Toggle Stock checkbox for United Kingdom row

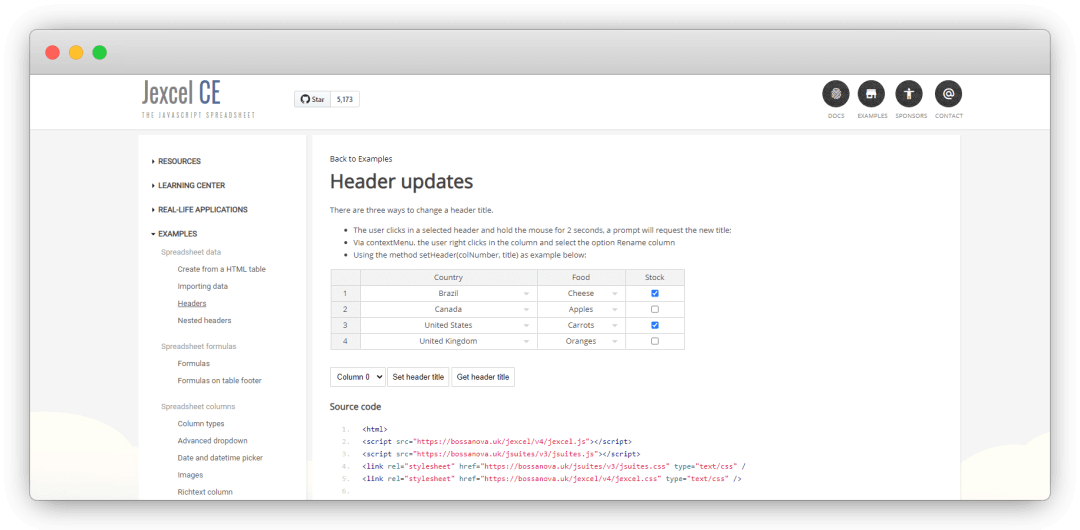[655, 341]
